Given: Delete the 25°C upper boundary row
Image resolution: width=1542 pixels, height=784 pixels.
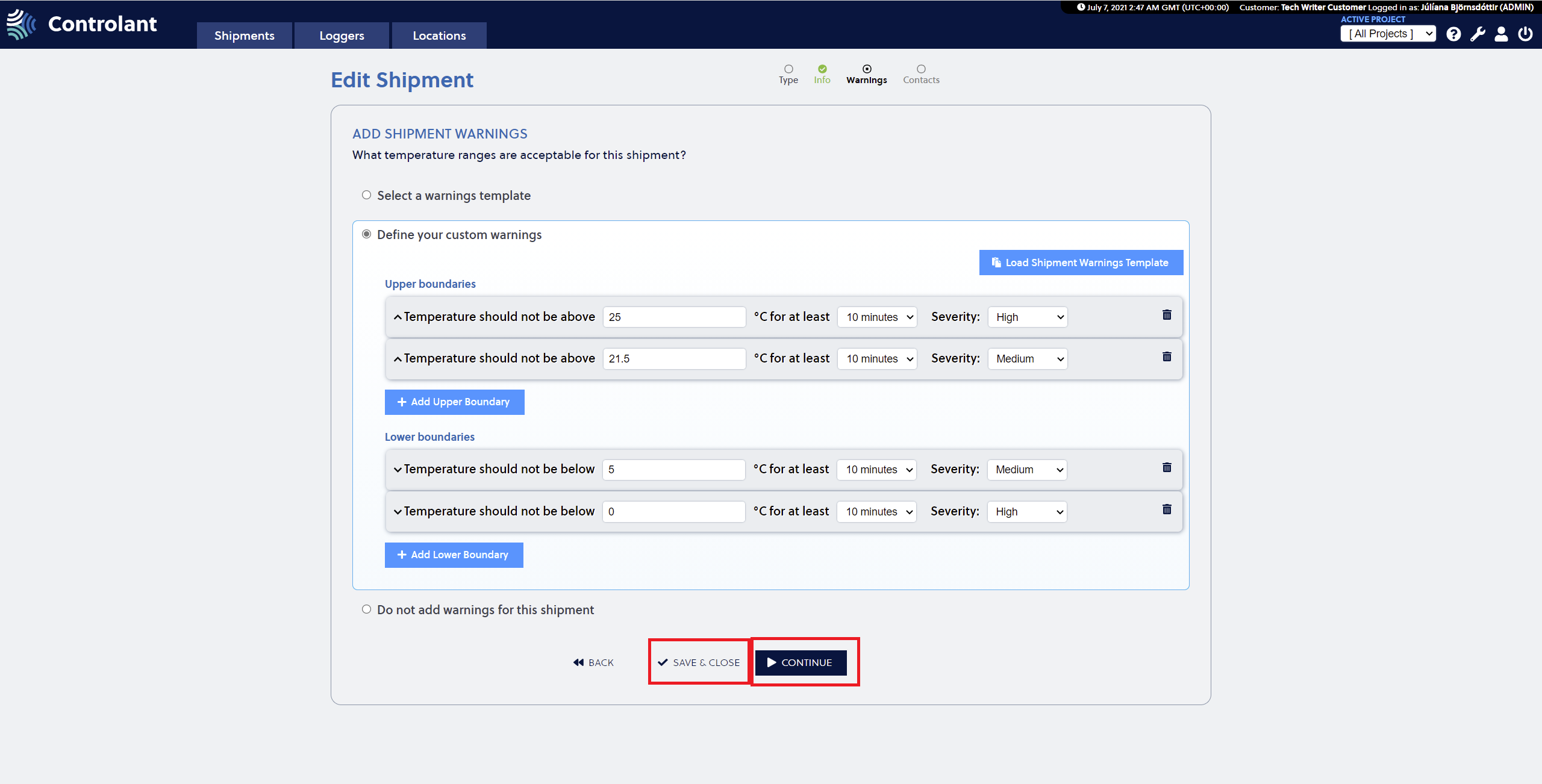Looking at the screenshot, I should [x=1167, y=315].
